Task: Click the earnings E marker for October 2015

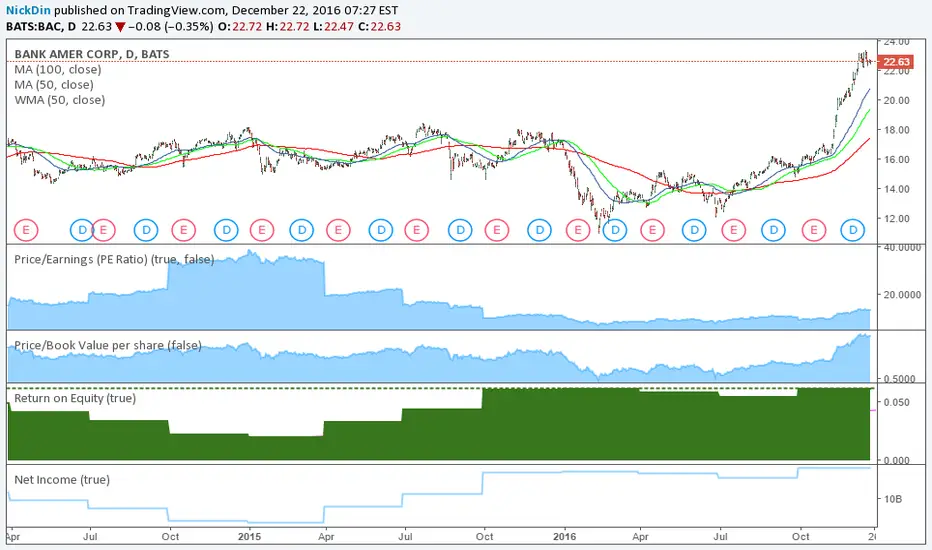Action: pyautogui.click(x=497, y=230)
